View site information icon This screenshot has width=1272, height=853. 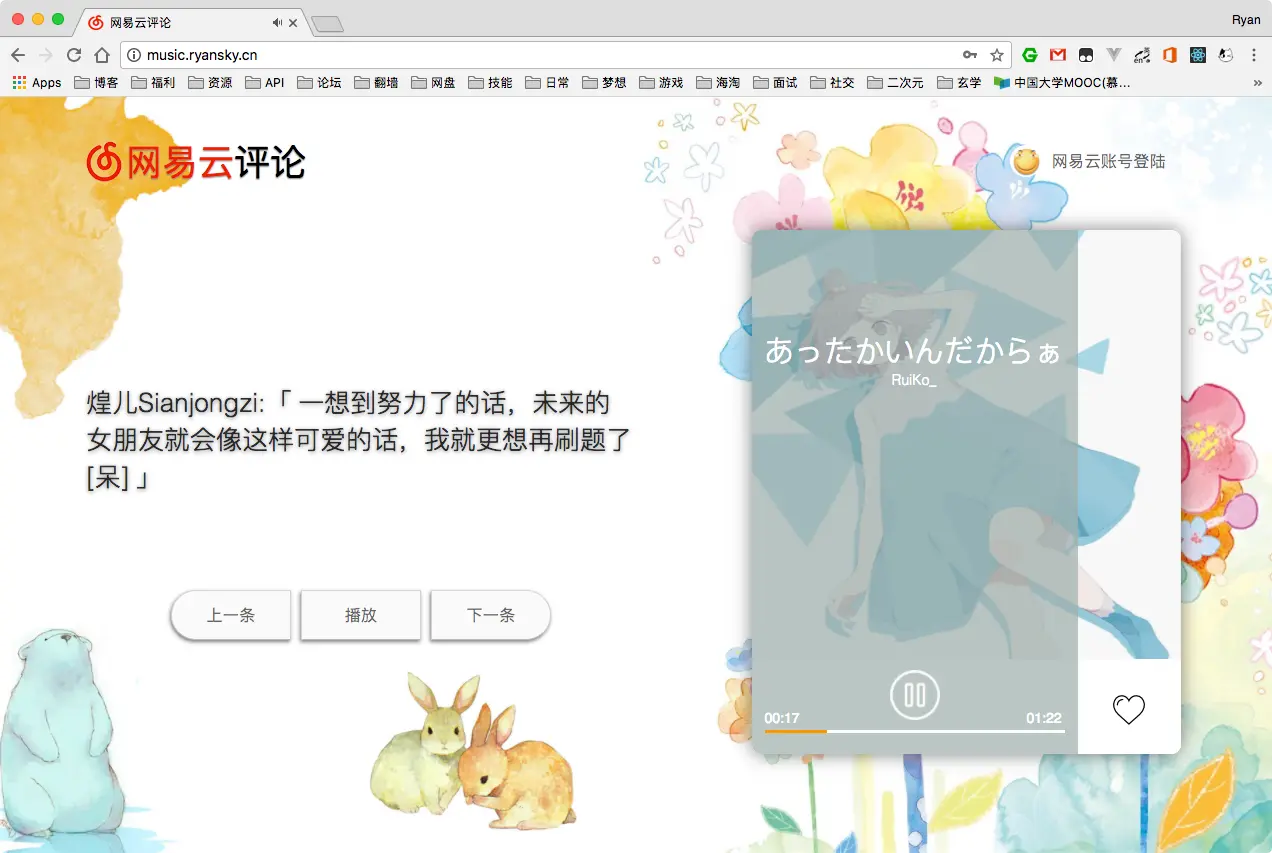[134, 55]
